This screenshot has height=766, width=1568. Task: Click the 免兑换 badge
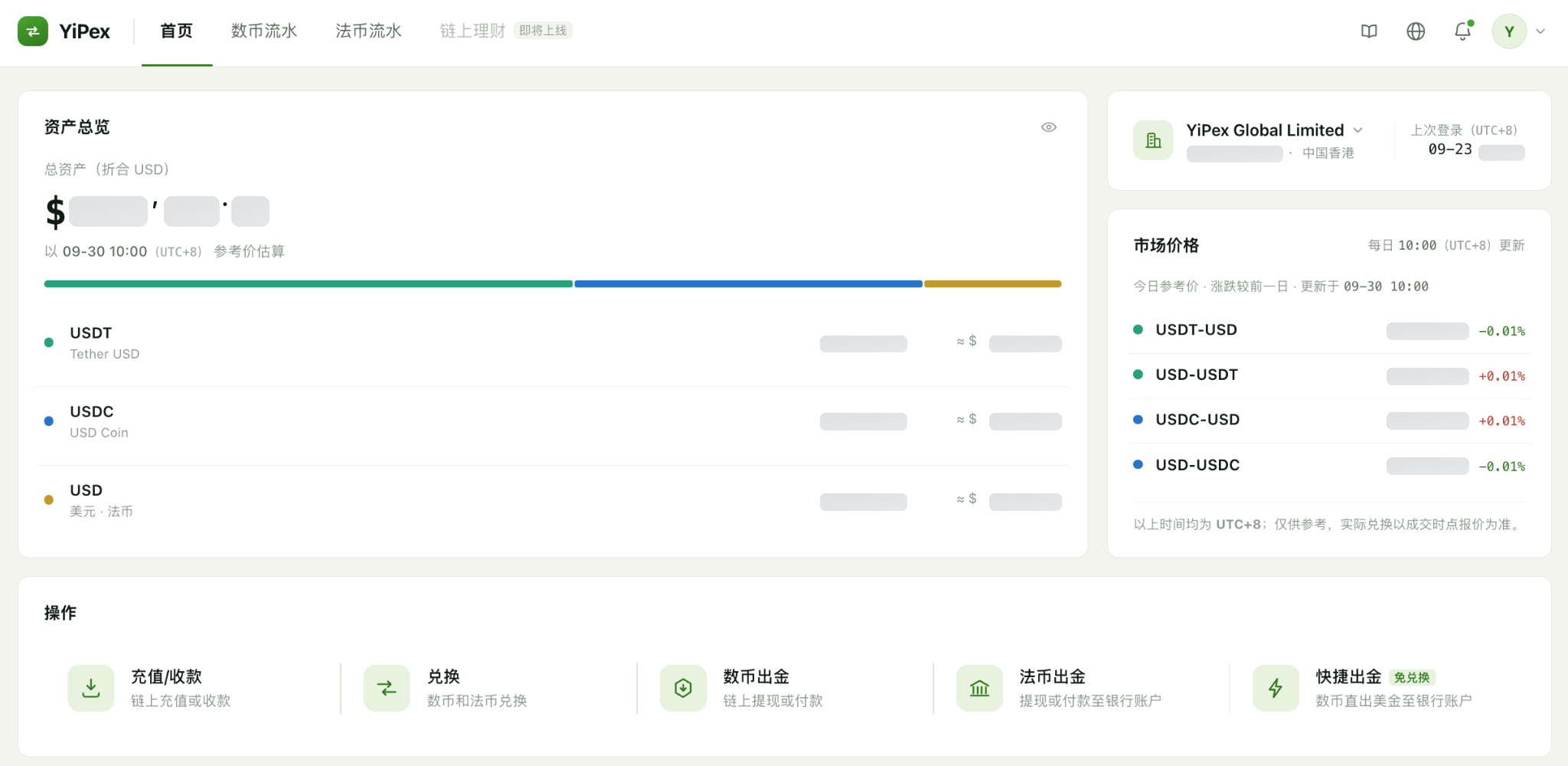click(x=1412, y=677)
